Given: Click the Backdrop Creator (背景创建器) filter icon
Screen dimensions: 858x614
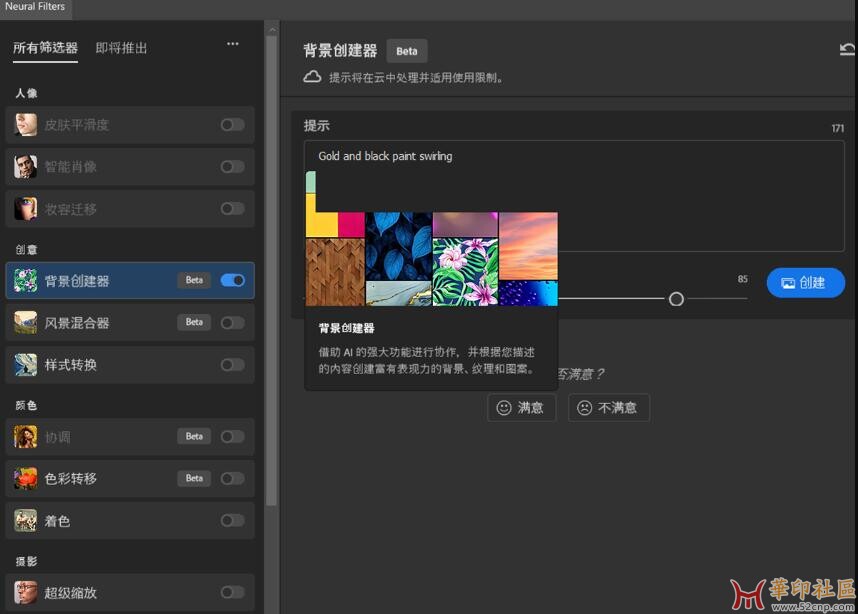Looking at the screenshot, I should click(25, 281).
